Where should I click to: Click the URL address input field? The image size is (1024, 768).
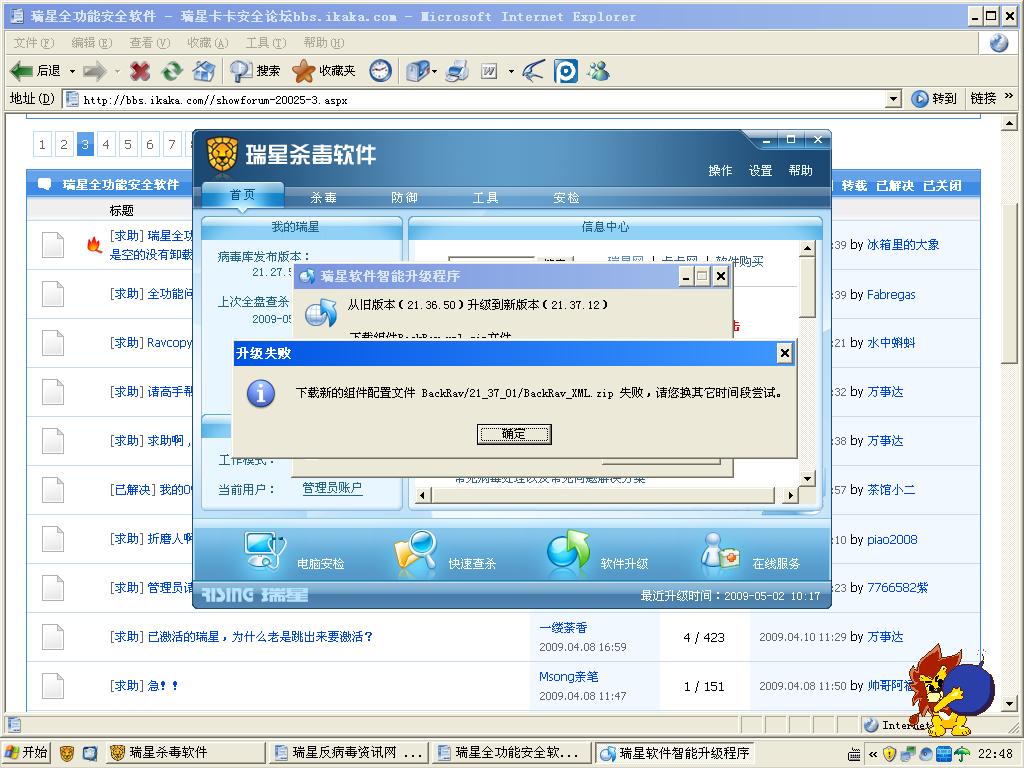483,100
